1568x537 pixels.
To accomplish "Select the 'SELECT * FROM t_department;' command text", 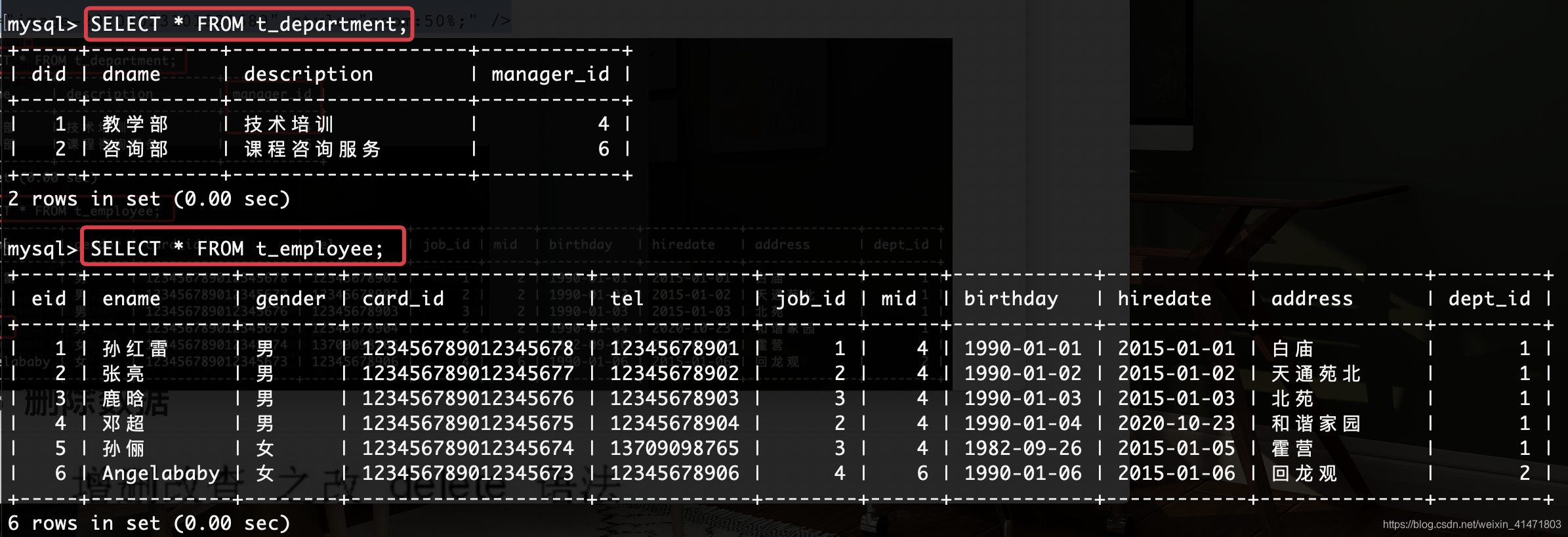I will 249,24.
